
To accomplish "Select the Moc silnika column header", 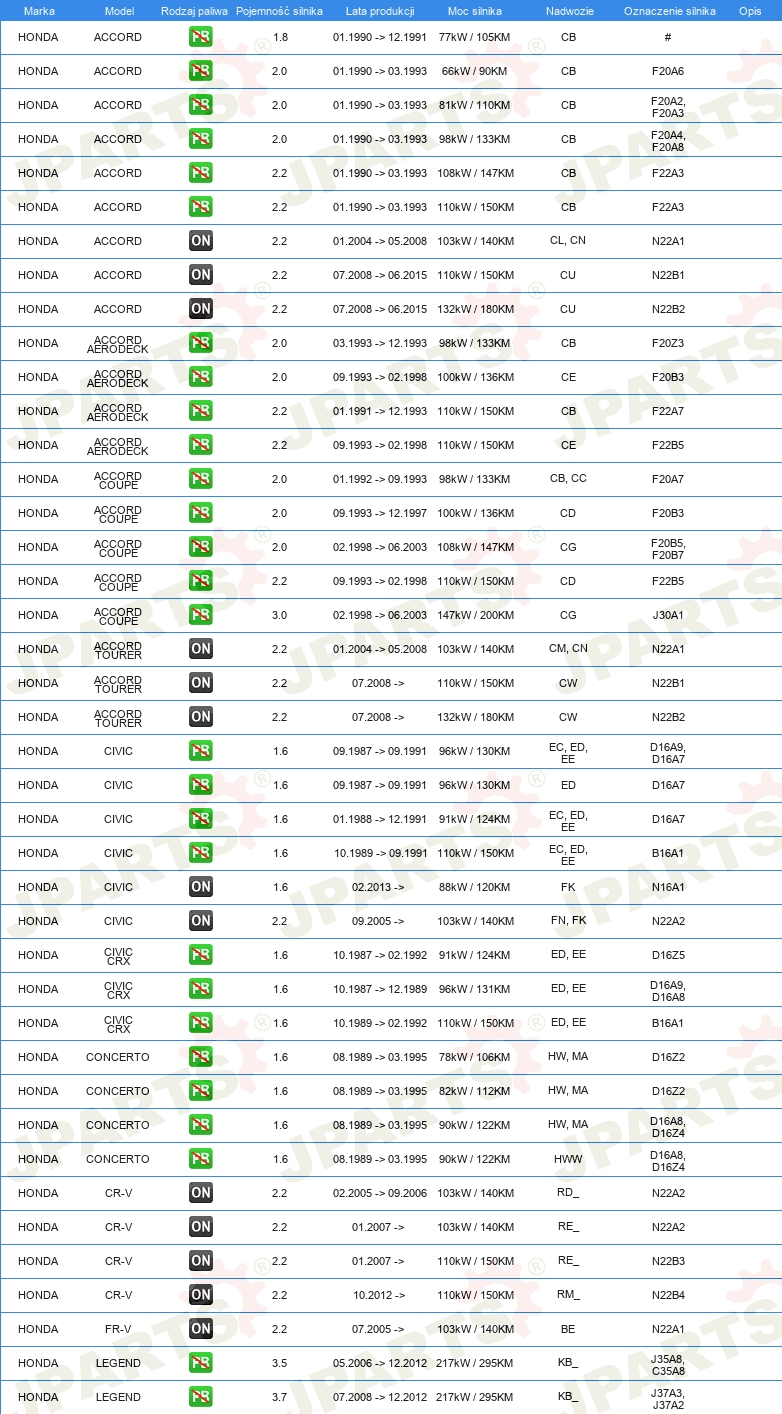I will tap(475, 10).
